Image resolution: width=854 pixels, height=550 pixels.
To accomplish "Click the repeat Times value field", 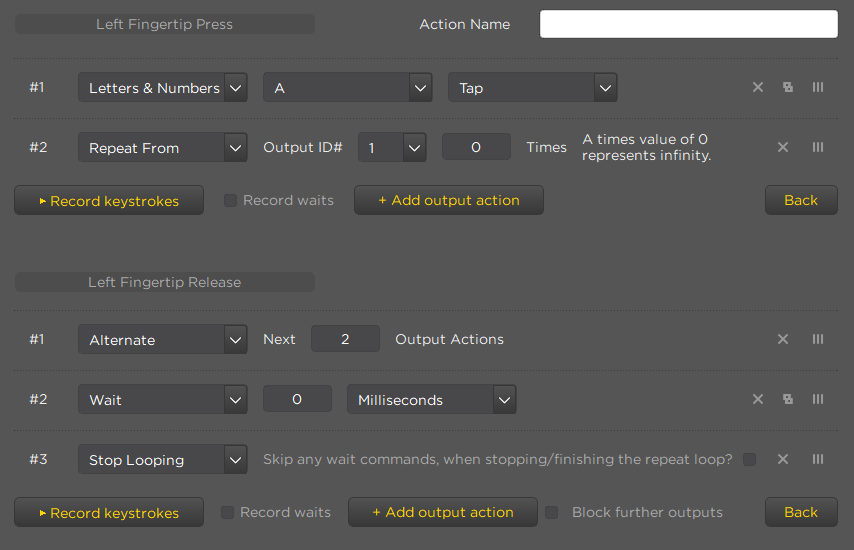I will pos(476,147).
